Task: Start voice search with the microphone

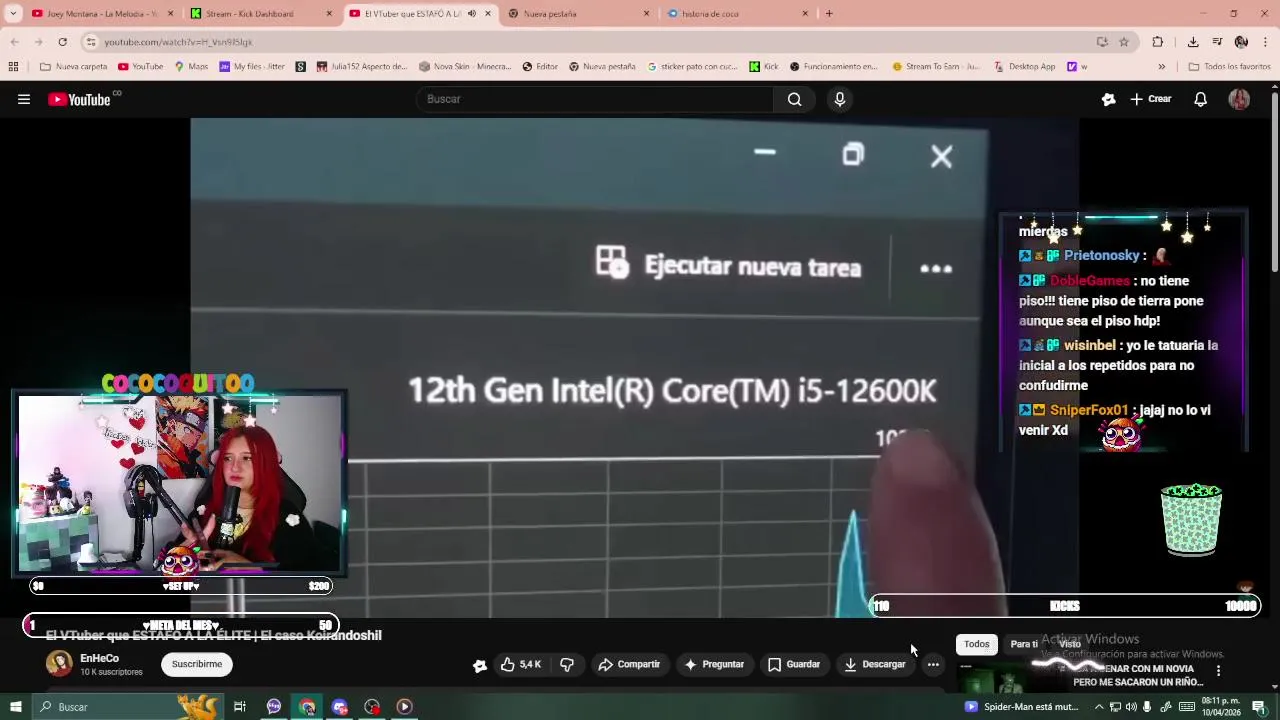Action: [840, 99]
